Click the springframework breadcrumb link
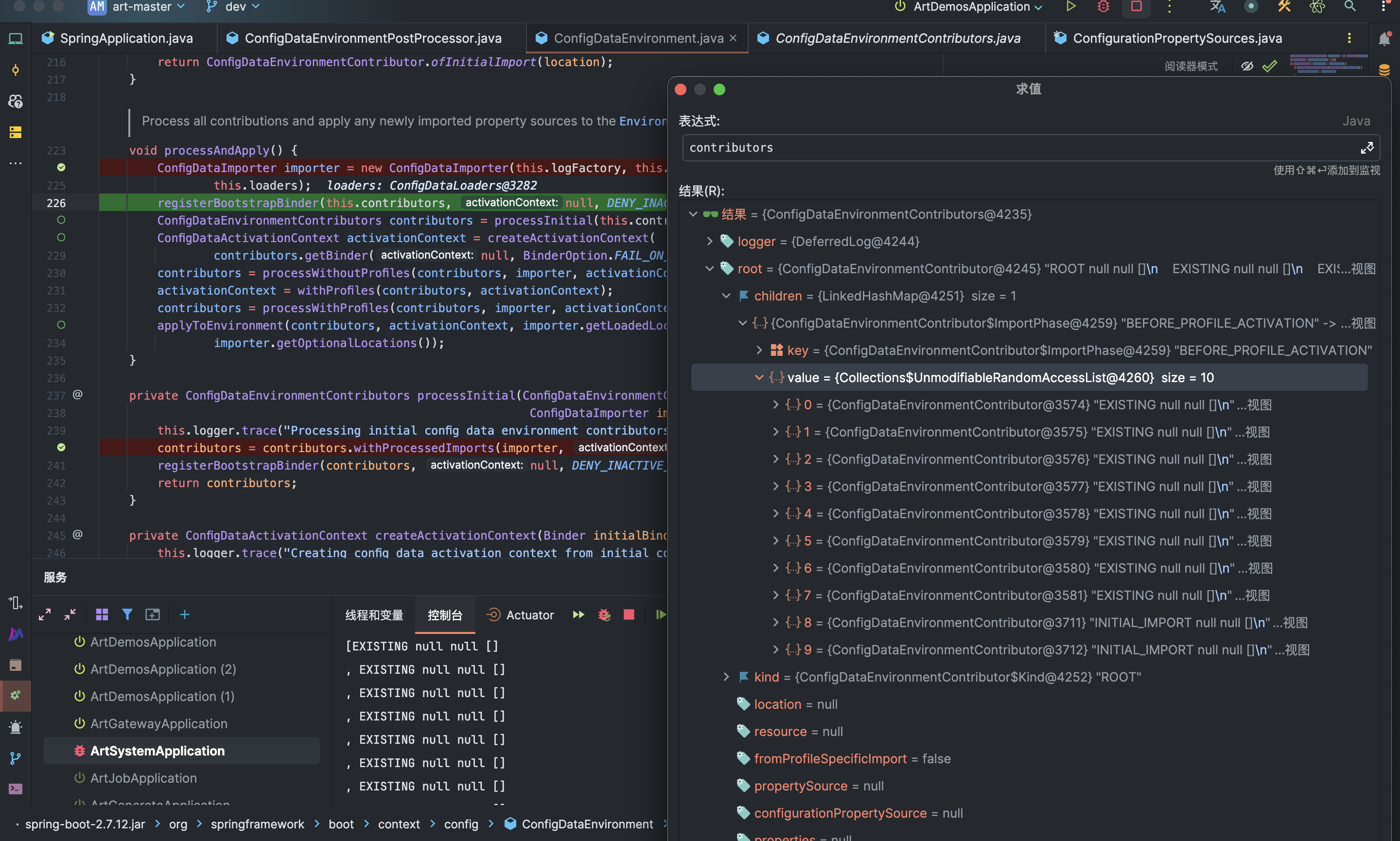 pos(257,824)
